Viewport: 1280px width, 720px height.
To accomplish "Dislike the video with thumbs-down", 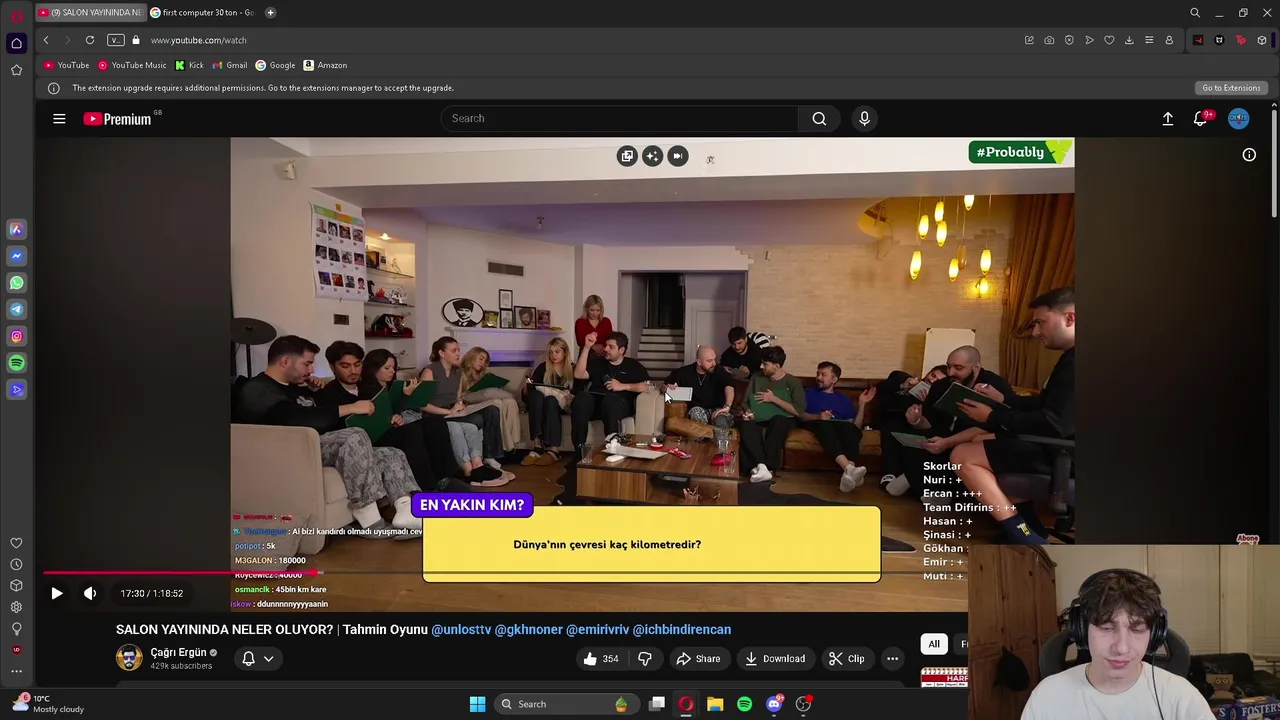I will tap(645, 659).
